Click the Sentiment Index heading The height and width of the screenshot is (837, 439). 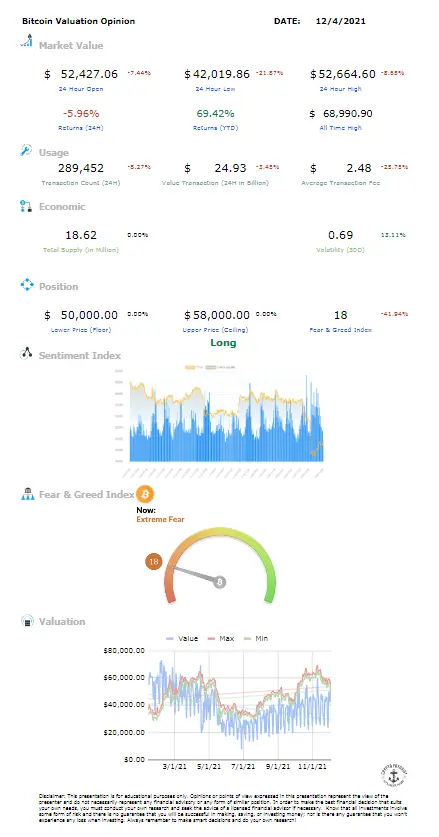[x=80, y=356]
